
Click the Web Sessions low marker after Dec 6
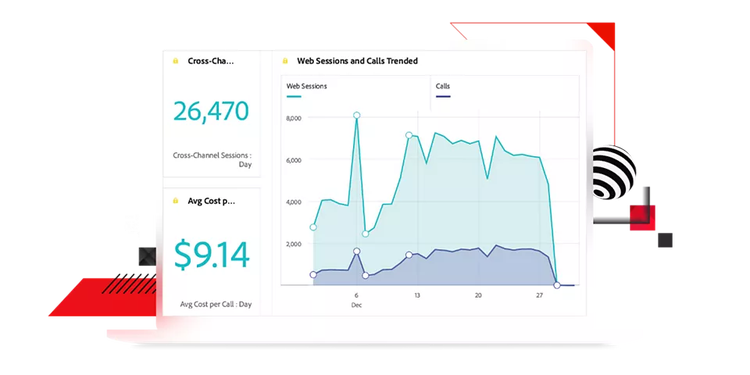[x=365, y=234]
